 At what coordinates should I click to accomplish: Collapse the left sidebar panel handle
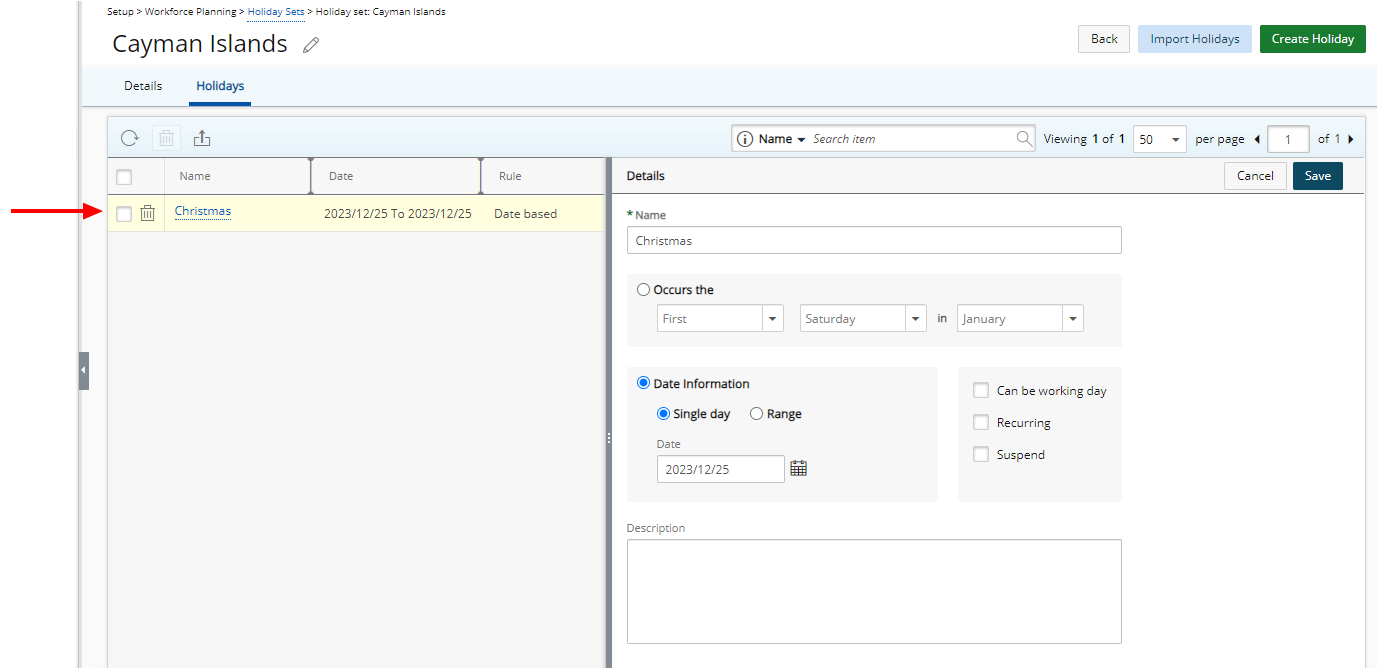click(x=84, y=370)
